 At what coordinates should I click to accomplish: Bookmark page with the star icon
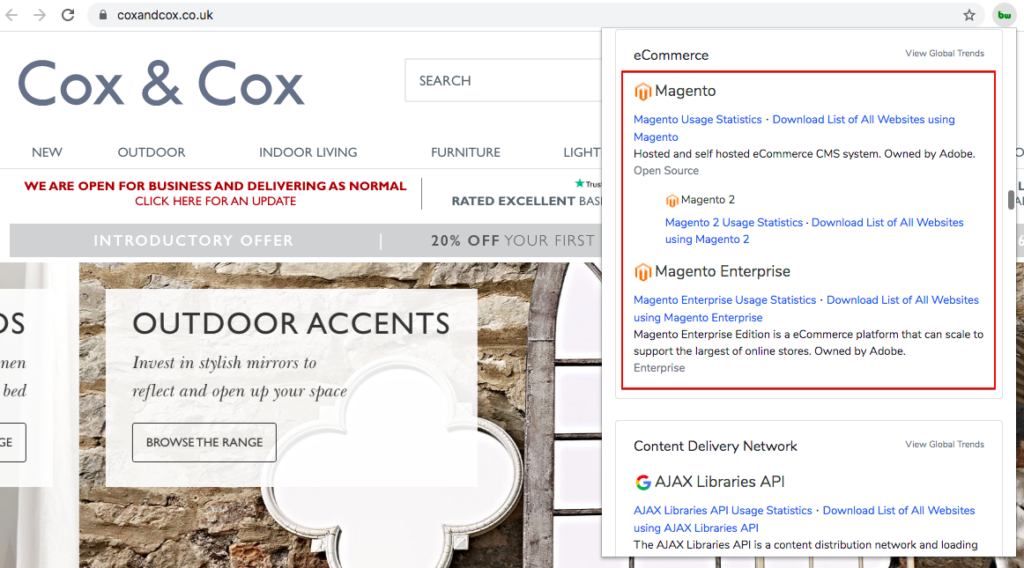(x=969, y=15)
